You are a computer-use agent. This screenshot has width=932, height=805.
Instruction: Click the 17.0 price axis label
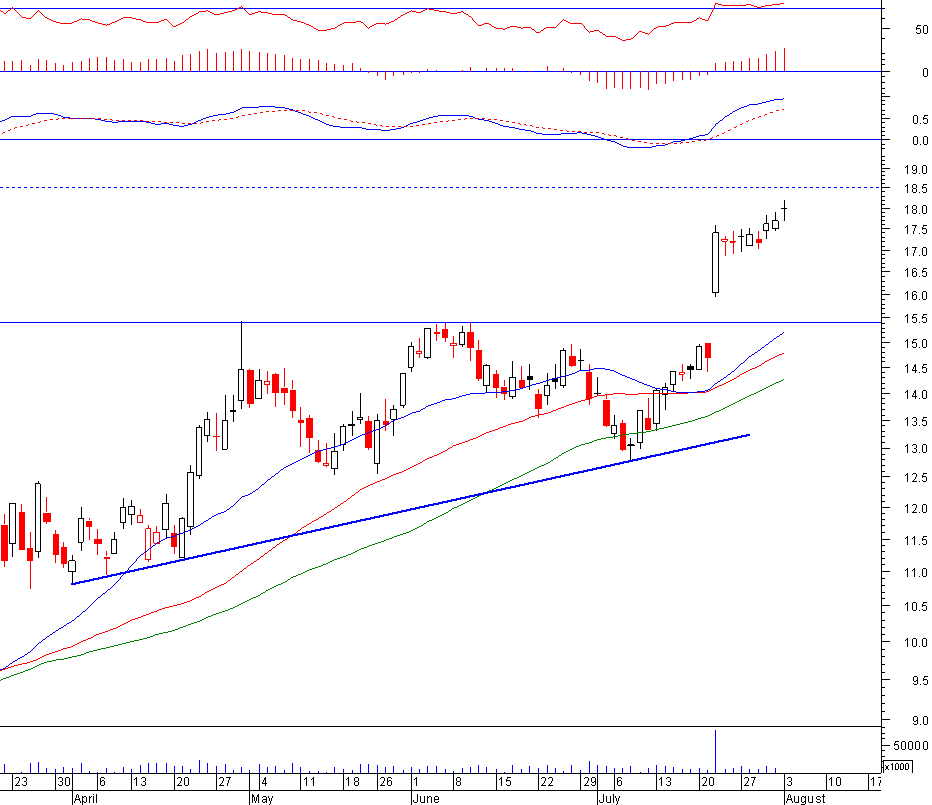916,251
